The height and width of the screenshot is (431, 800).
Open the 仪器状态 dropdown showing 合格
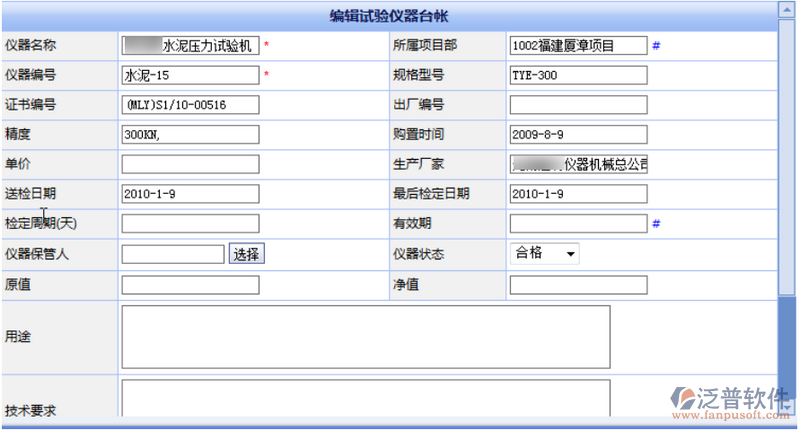tap(545, 254)
